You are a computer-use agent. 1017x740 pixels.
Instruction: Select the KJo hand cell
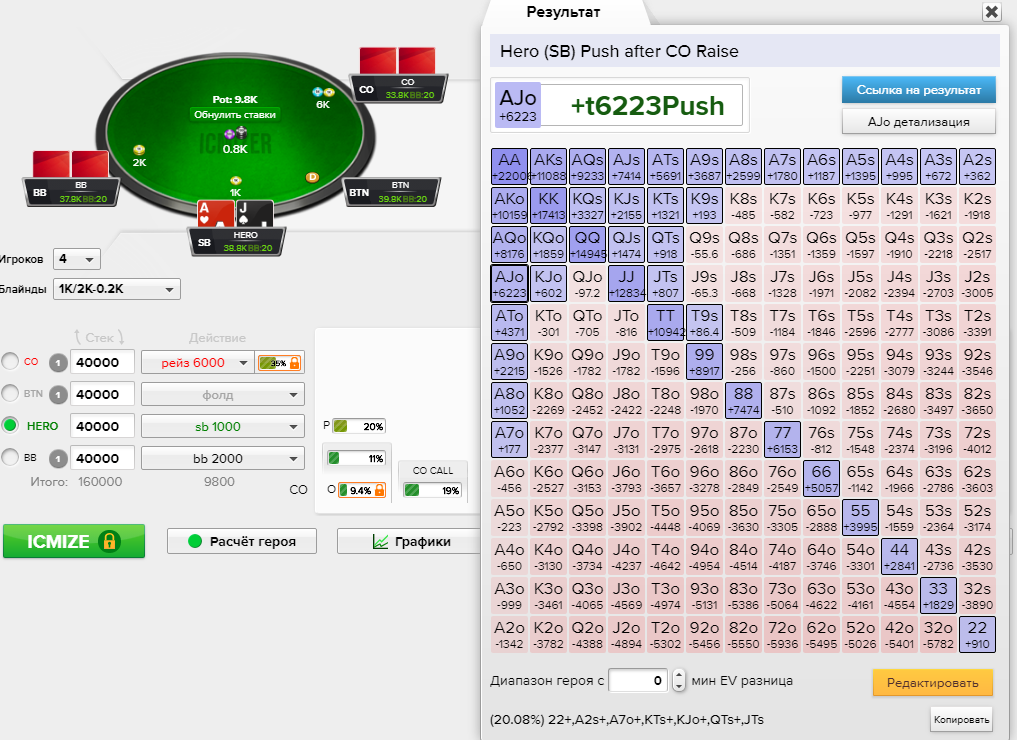coord(548,283)
